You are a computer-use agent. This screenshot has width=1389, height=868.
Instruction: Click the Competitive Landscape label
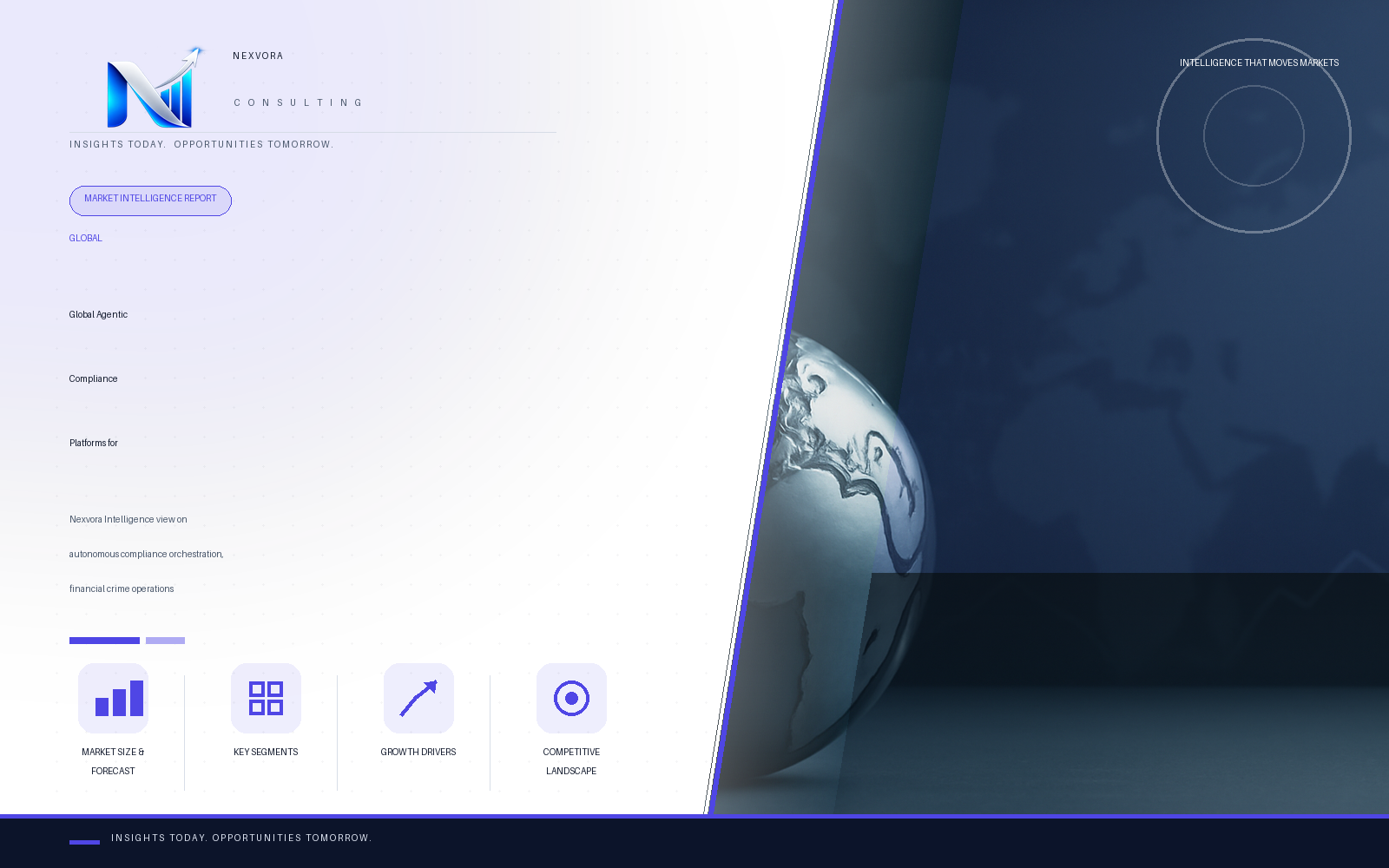point(571,761)
